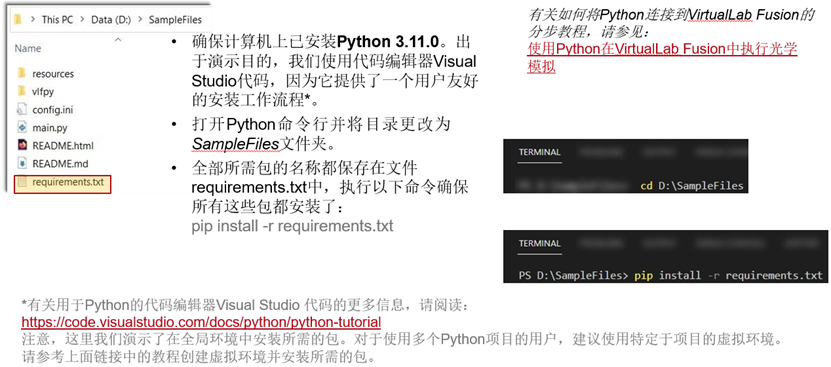Navigate to This PC in breadcrumb

[x=57, y=20]
